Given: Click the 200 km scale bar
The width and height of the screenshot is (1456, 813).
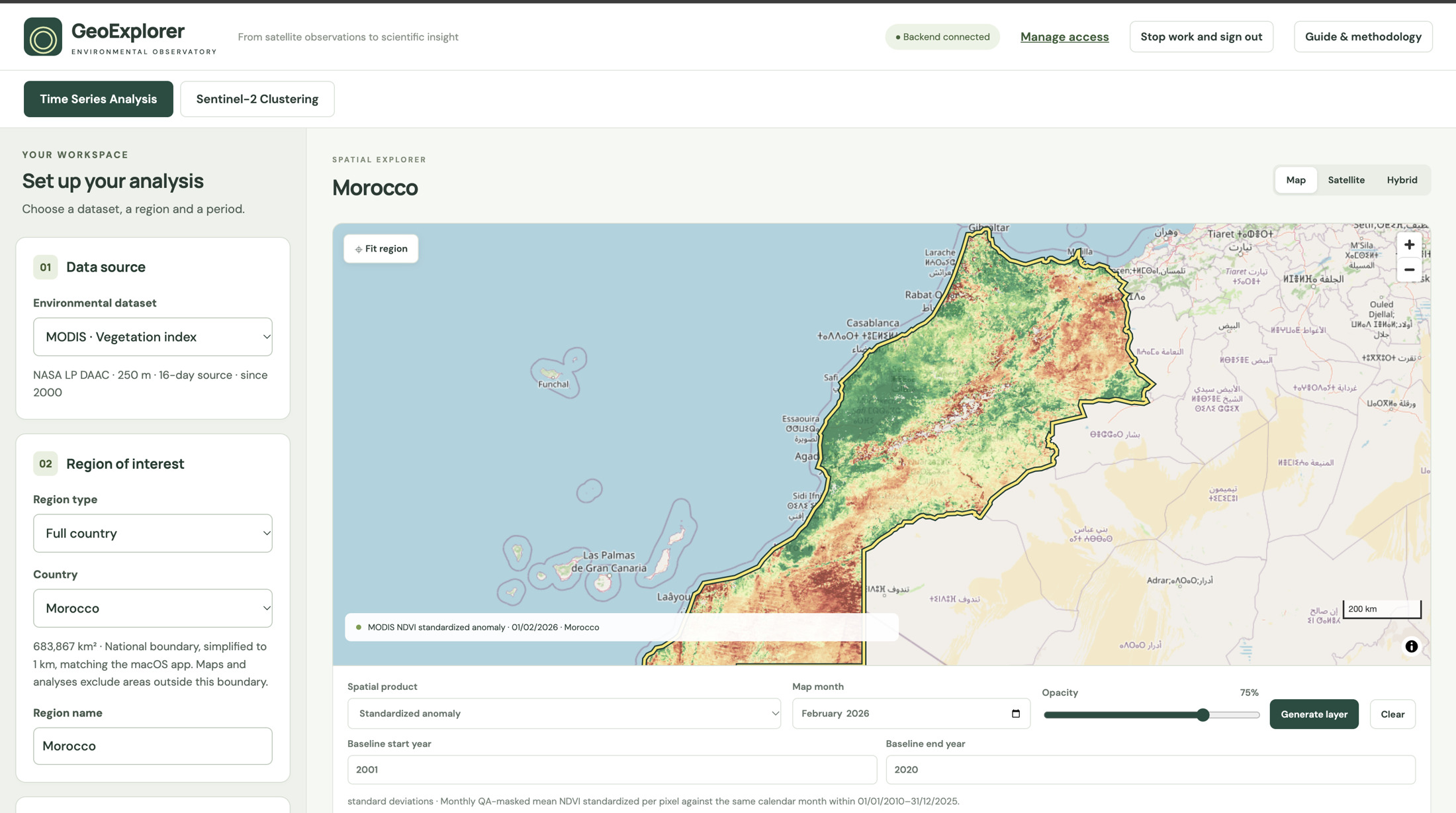Looking at the screenshot, I should [1382, 609].
